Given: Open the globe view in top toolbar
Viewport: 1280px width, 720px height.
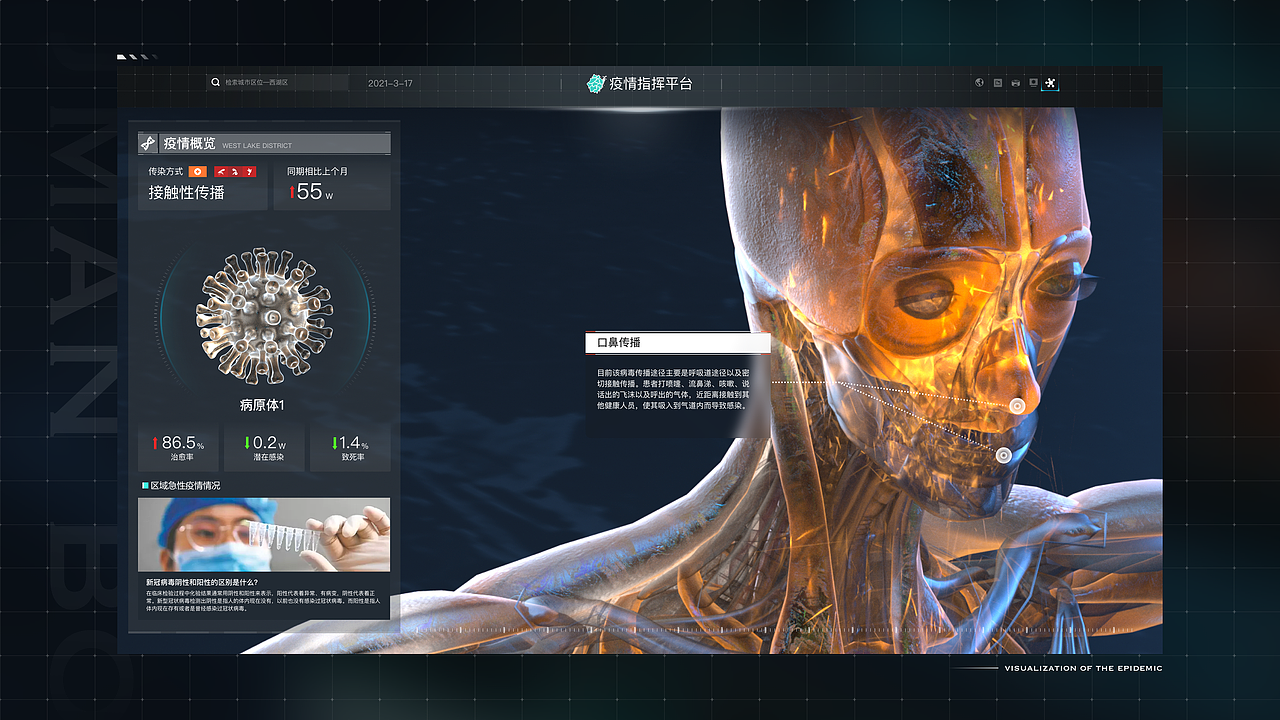Looking at the screenshot, I should tap(980, 83).
